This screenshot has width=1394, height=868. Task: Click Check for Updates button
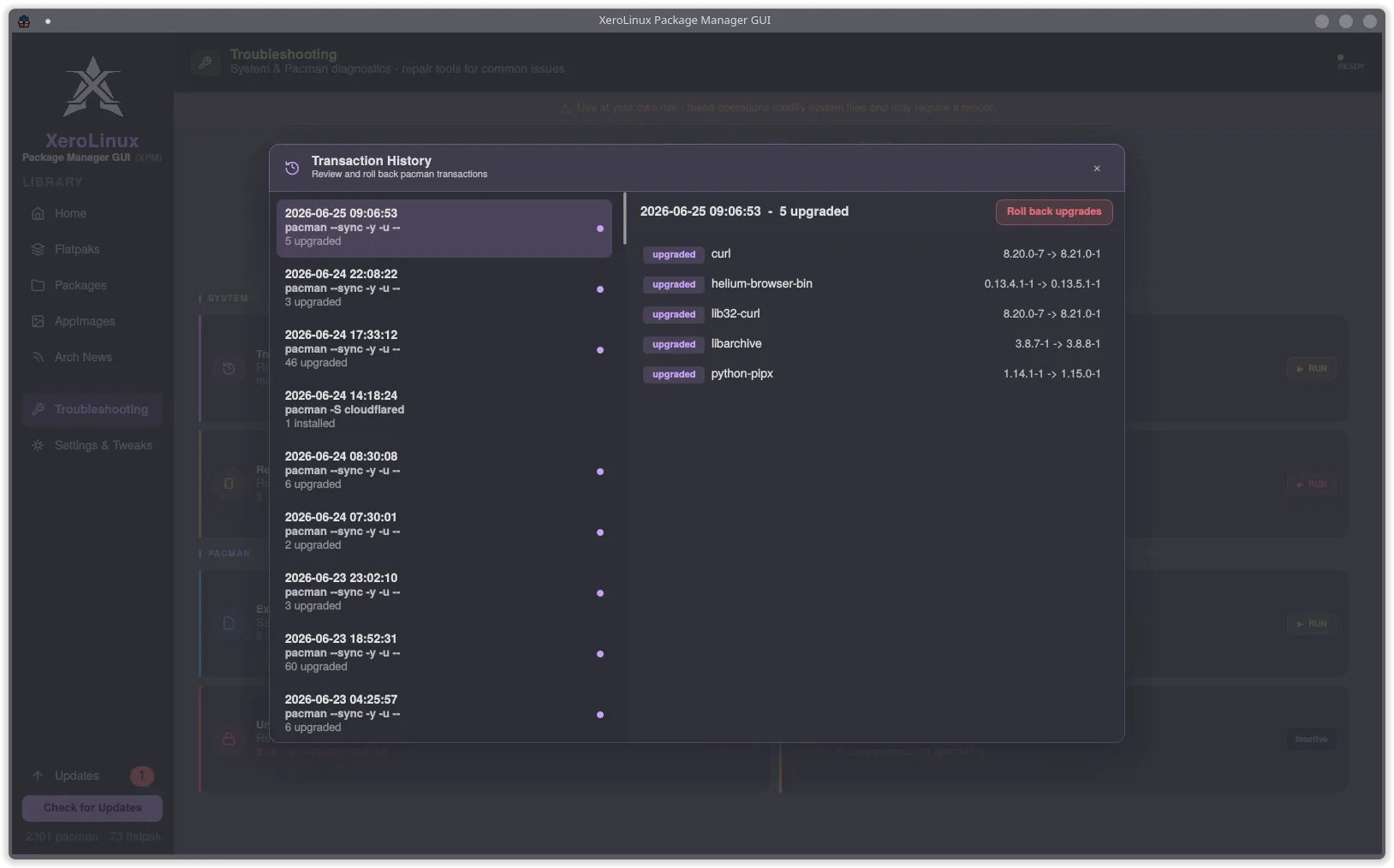pos(92,808)
